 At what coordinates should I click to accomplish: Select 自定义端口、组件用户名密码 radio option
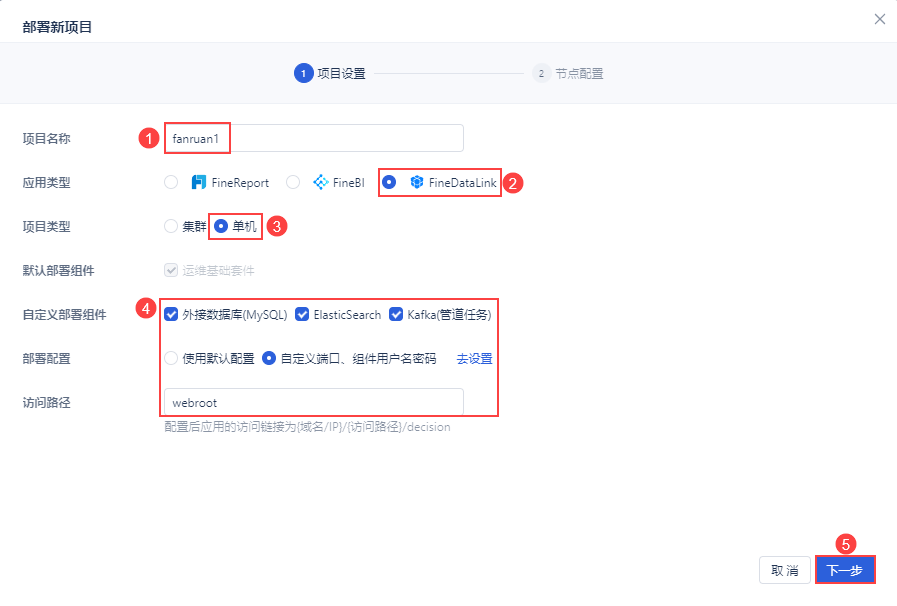tap(269, 358)
